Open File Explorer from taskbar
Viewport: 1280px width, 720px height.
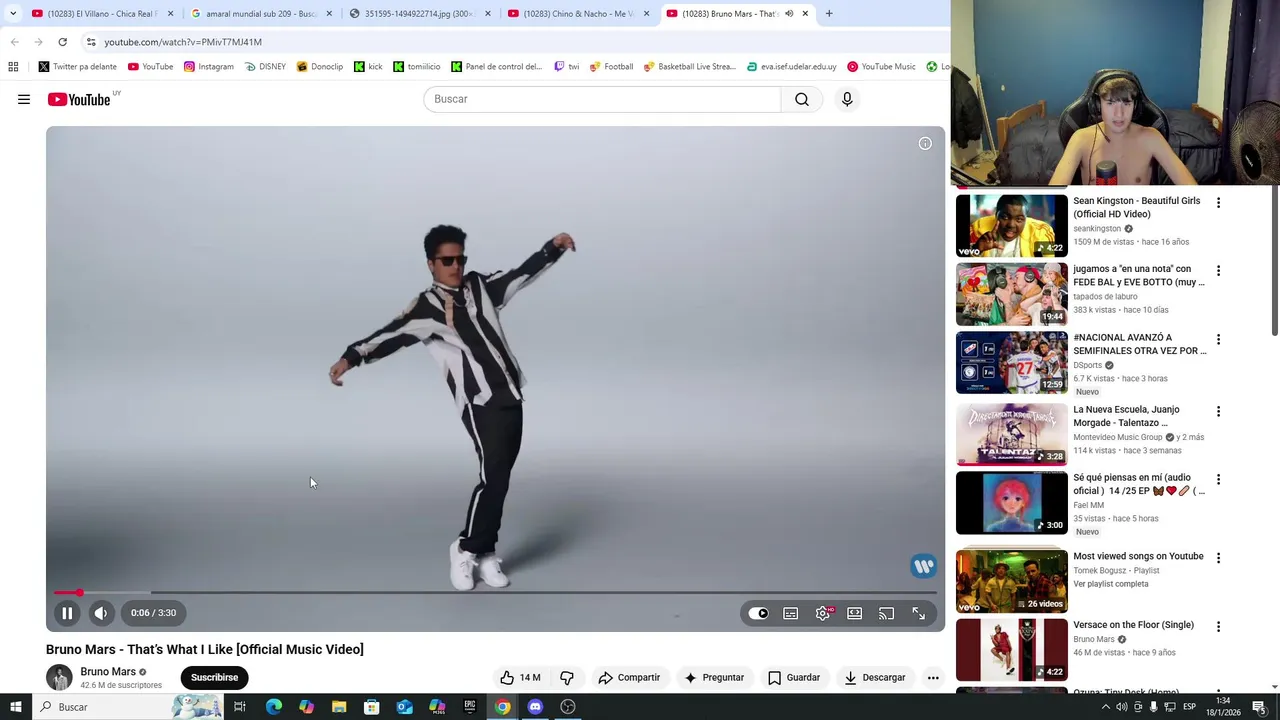(x=339, y=707)
